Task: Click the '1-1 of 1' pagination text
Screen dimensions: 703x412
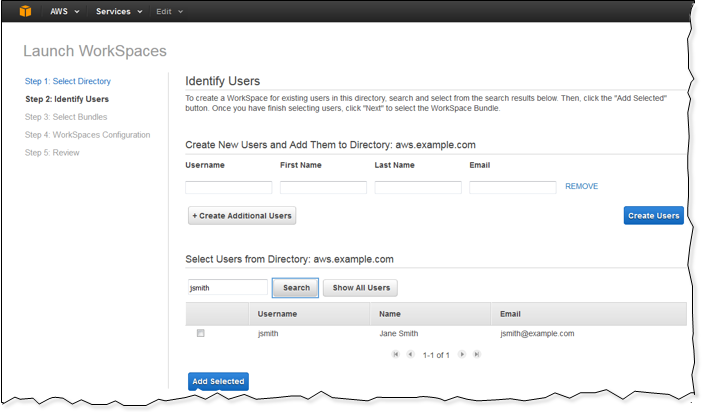Action: (436, 355)
